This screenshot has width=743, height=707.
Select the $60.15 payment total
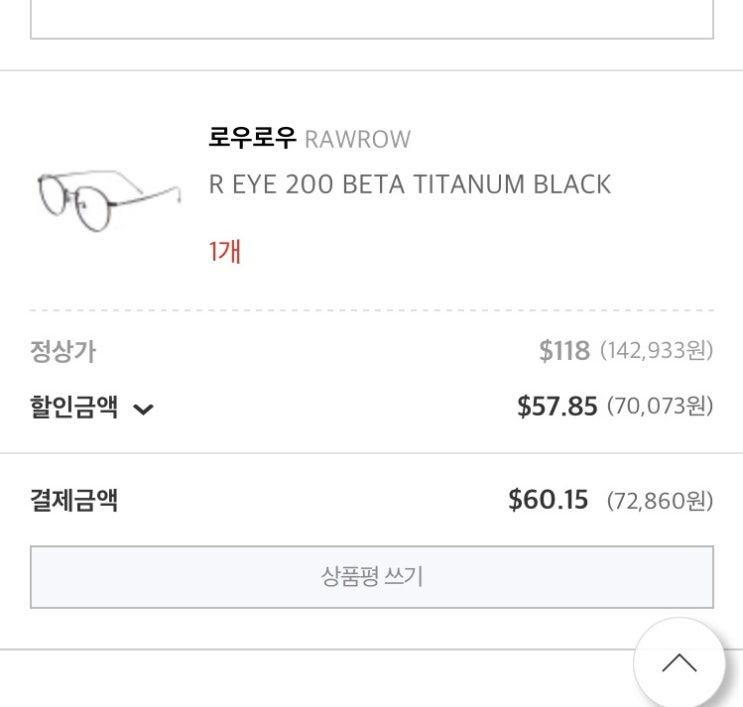pyautogui.click(x=548, y=500)
